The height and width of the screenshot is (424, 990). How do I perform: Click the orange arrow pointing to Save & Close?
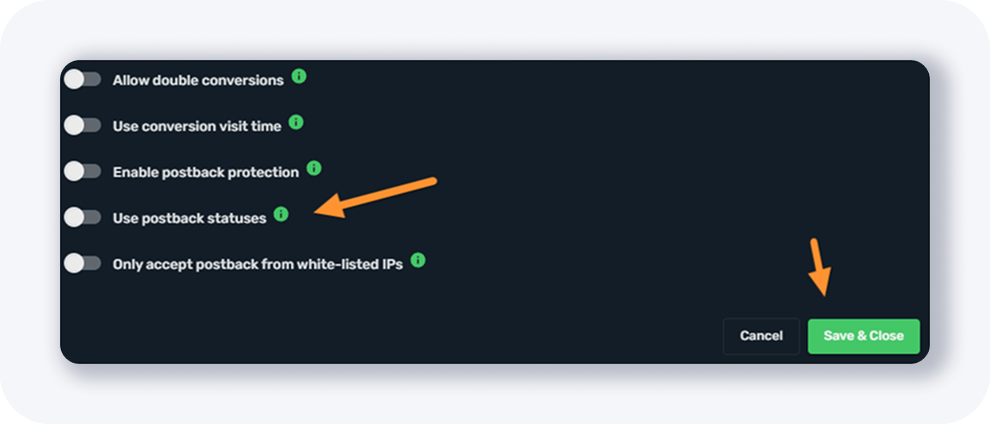point(819,268)
